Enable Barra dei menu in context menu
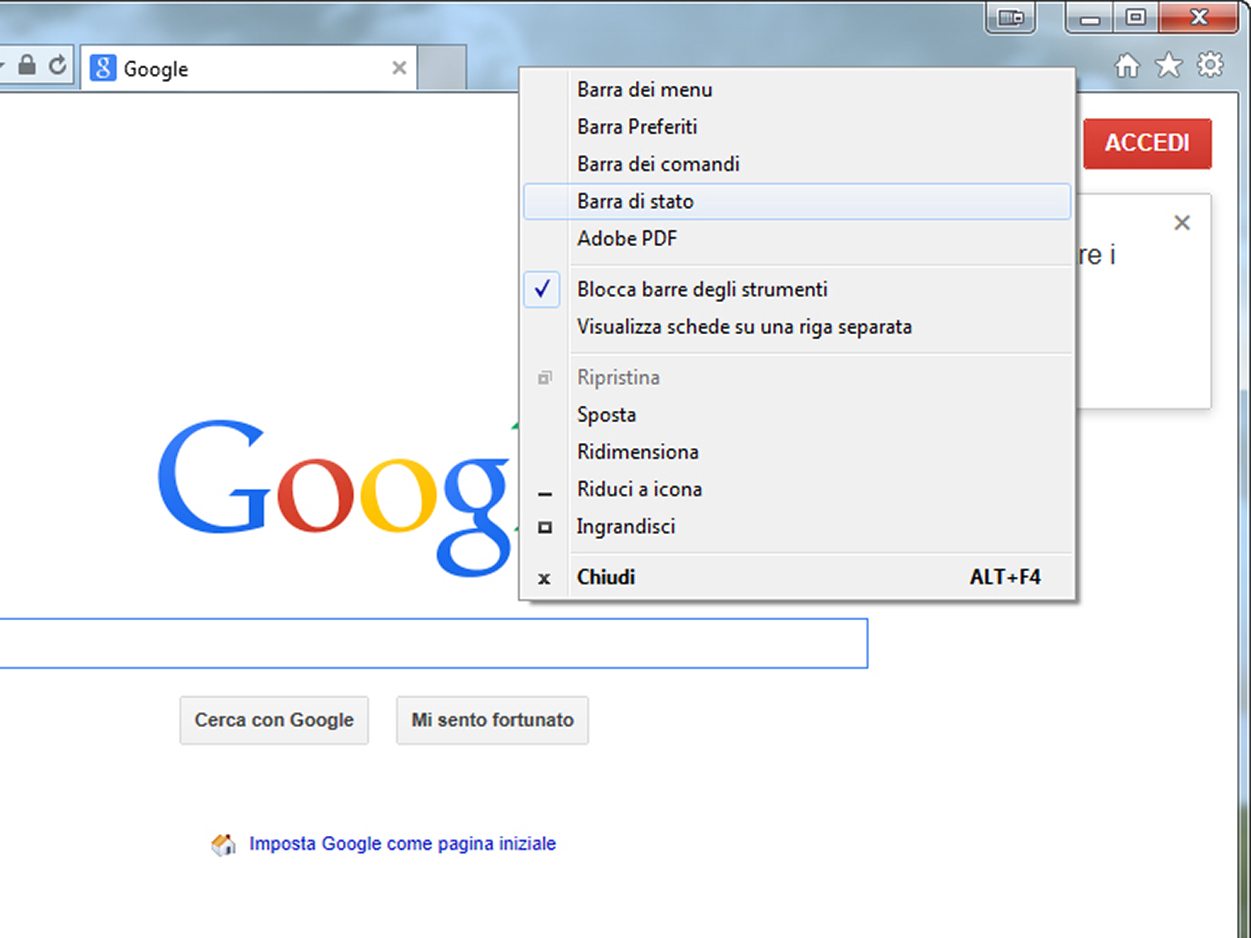This screenshot has width=1251, height=938. click(644, 90)
